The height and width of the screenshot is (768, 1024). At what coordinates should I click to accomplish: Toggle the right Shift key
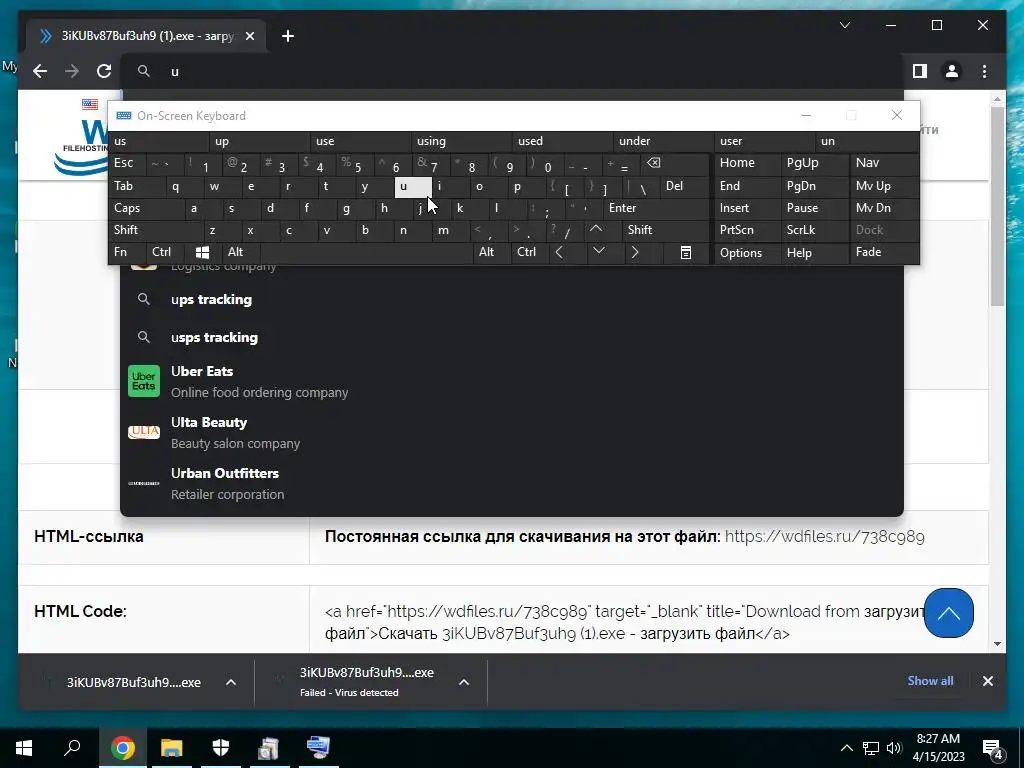665,230
